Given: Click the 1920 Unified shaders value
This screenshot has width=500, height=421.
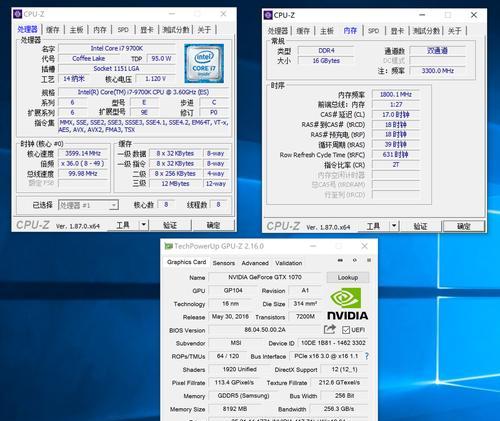Looking at the screenshot, I should click(239, 369).
